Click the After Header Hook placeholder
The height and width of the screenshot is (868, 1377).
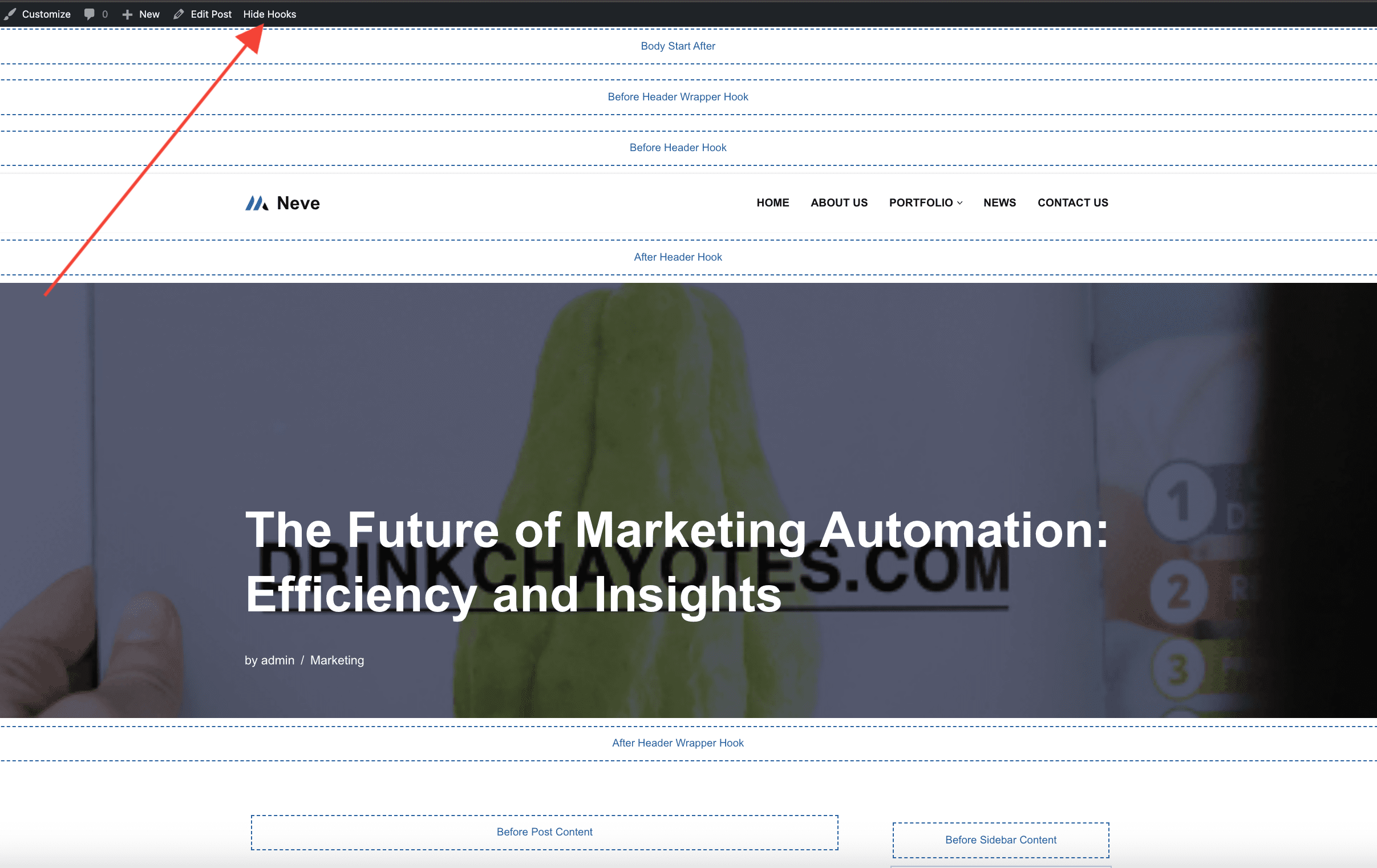678,257
